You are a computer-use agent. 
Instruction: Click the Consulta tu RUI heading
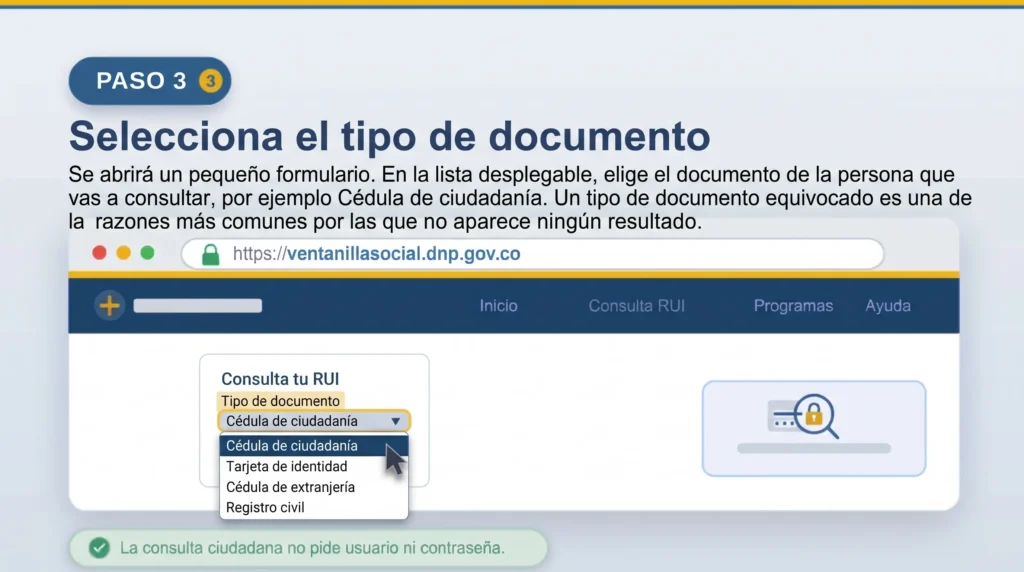coord(280,379)
